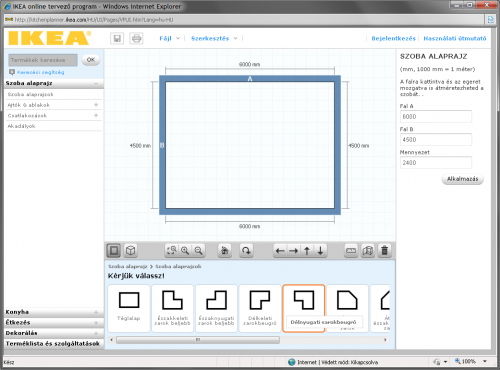Click the Alkalmazás button

point(463,179)
